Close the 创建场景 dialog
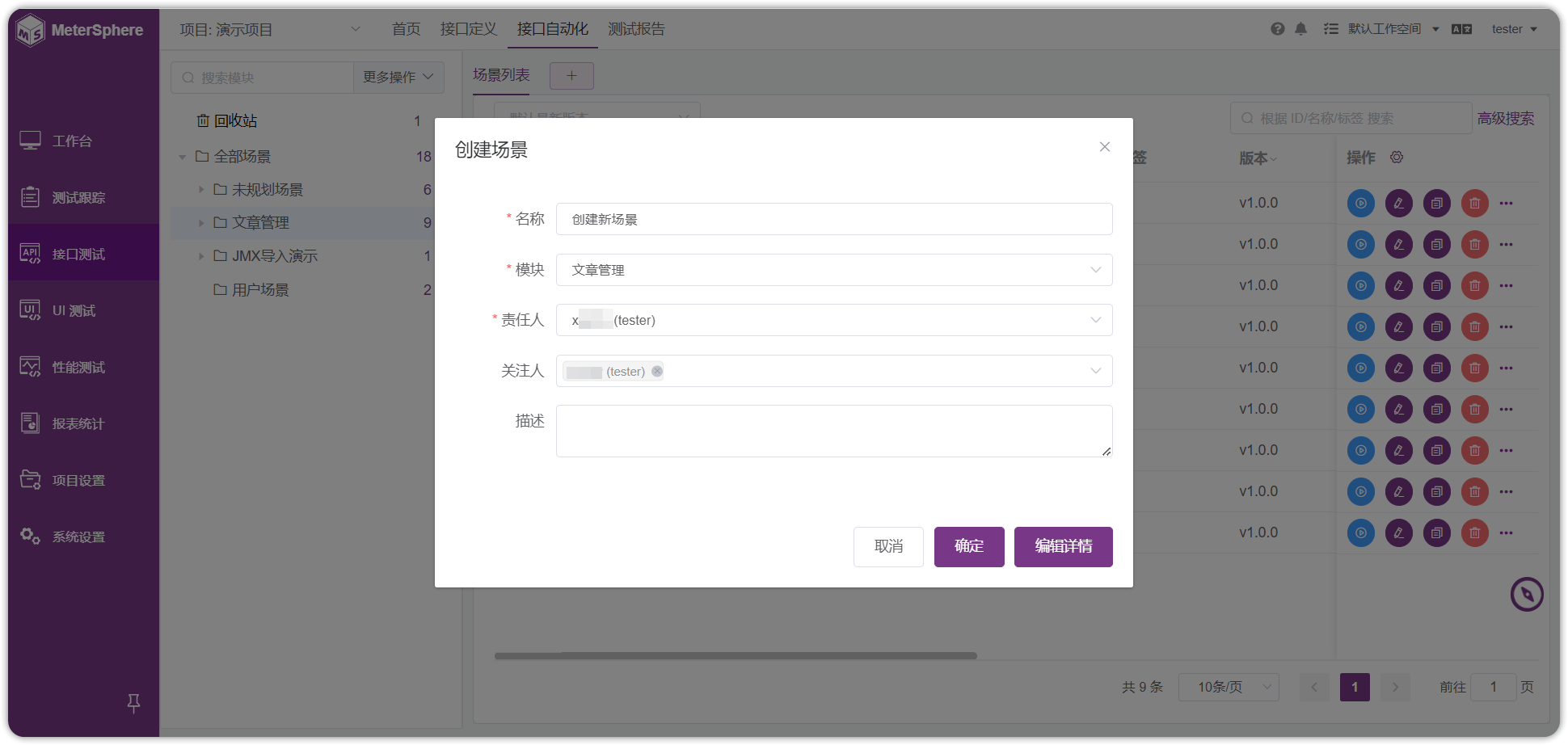Screen dimensions: 1568x745 [1105, 146]
